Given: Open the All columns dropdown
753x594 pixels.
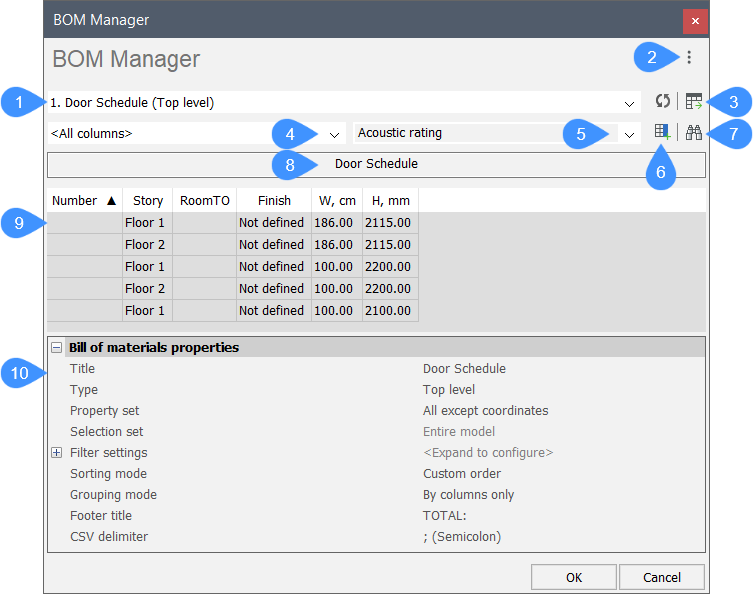Looking at the screenshot, I should coord(335,133).
